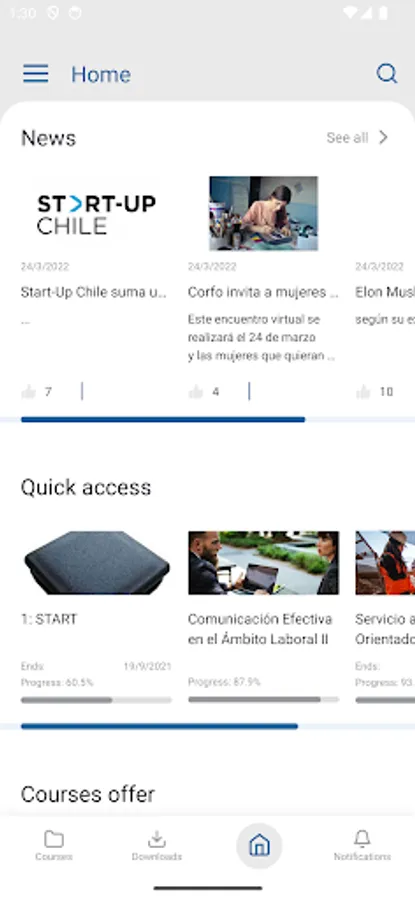
Task: Open the hamburger navigation menu
Action: click(36, 73)
